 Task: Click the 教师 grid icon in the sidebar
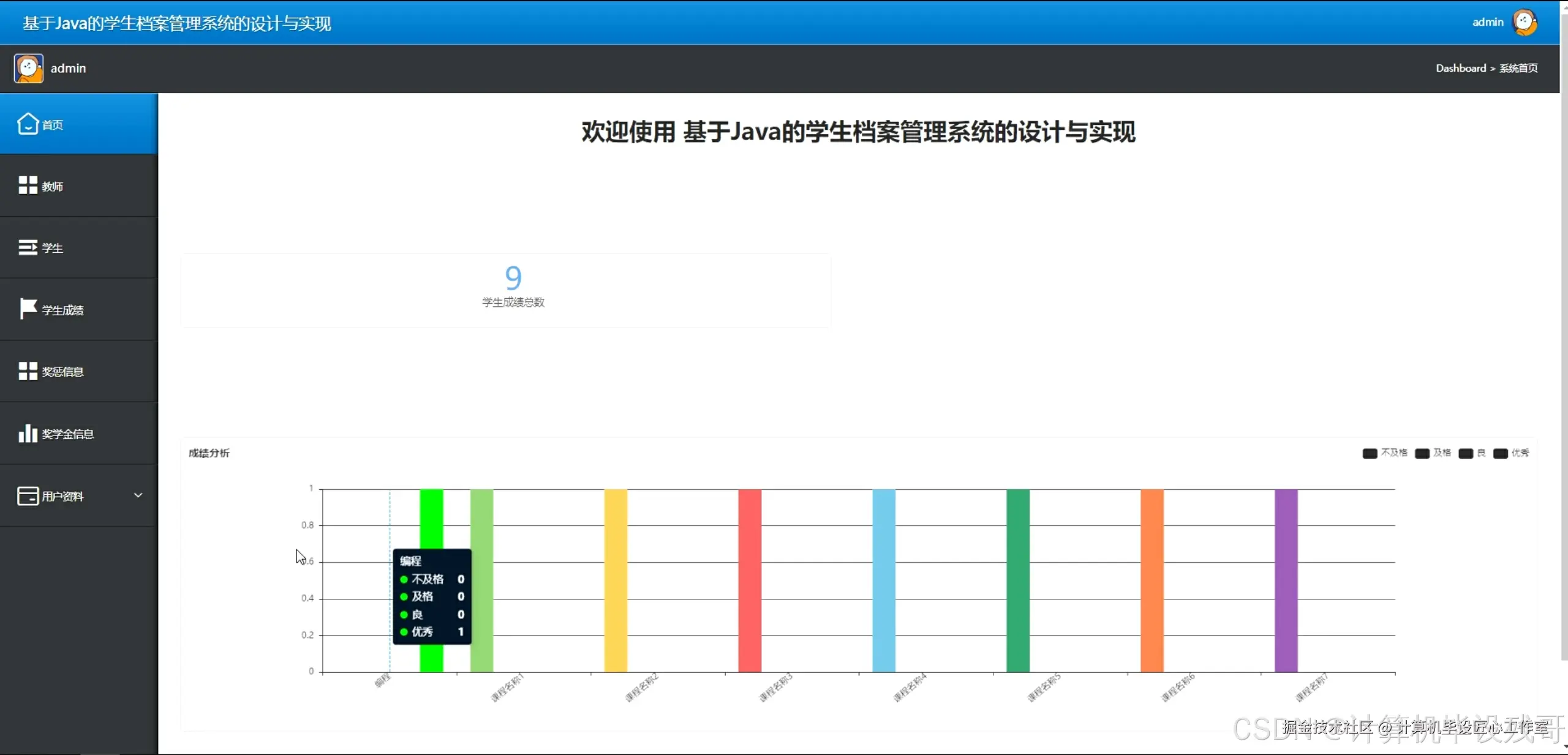click(28, 186)
